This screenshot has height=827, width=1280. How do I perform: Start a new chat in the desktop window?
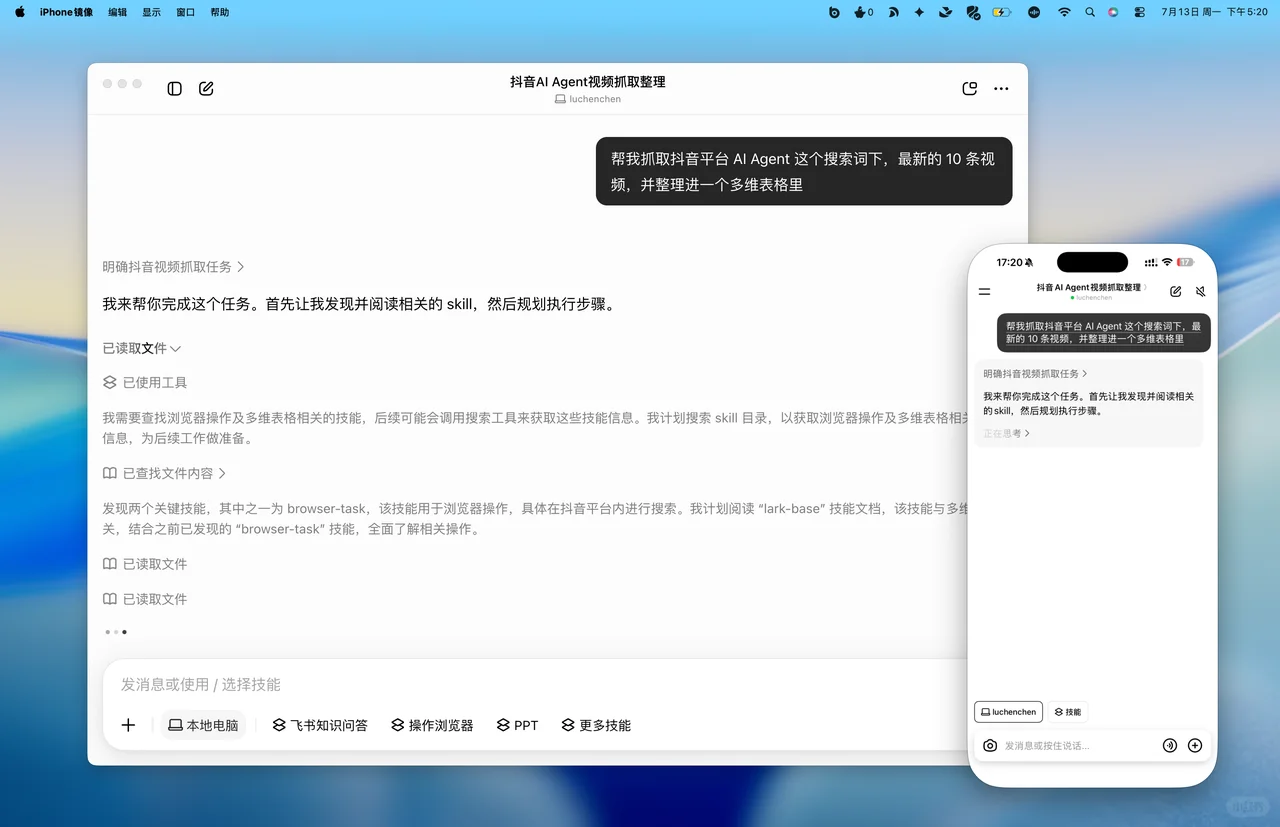(x=206, y=89)
